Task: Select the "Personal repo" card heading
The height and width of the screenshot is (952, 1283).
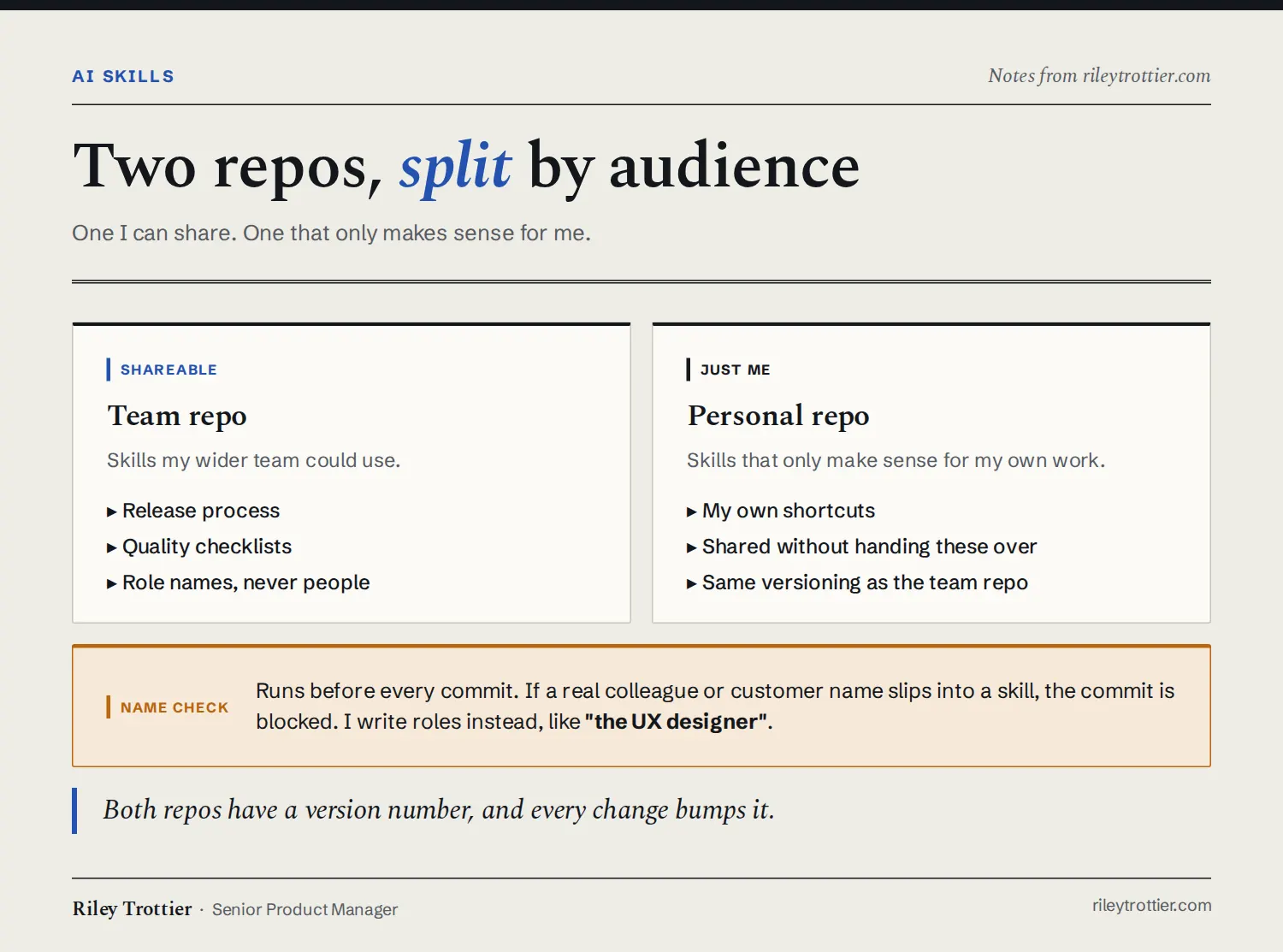Action: 778,416
